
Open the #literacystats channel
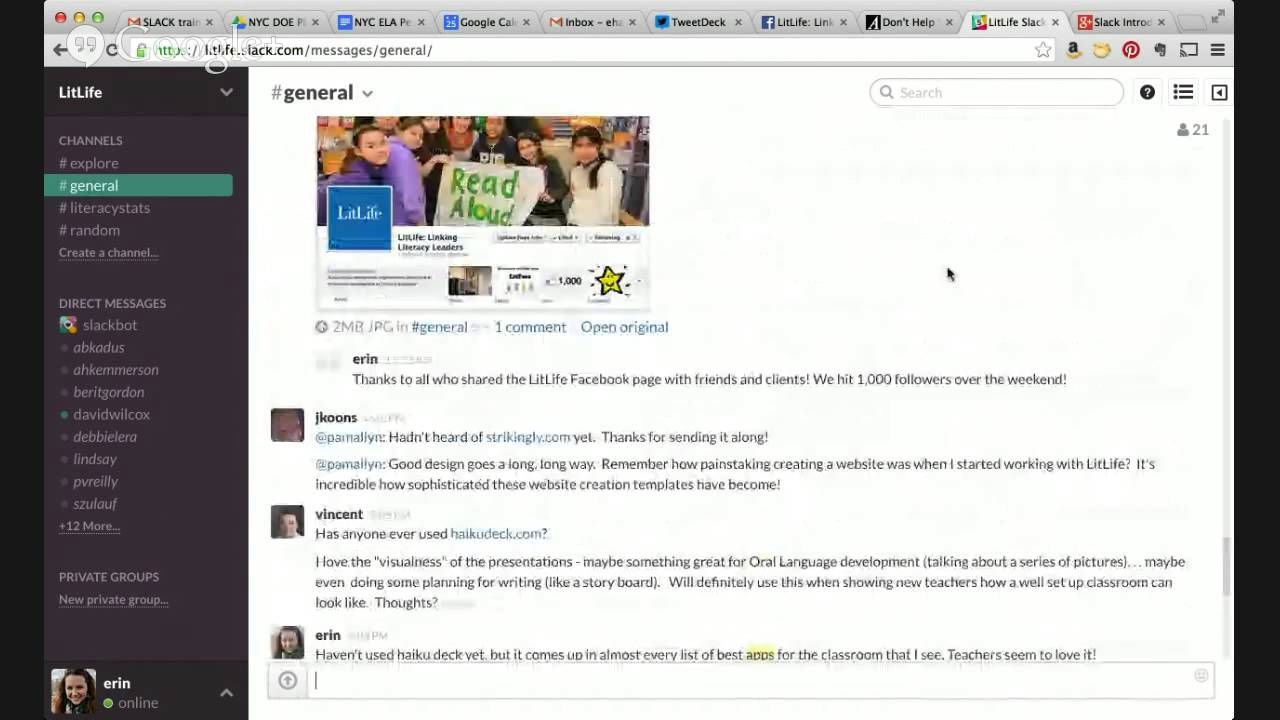104,208
